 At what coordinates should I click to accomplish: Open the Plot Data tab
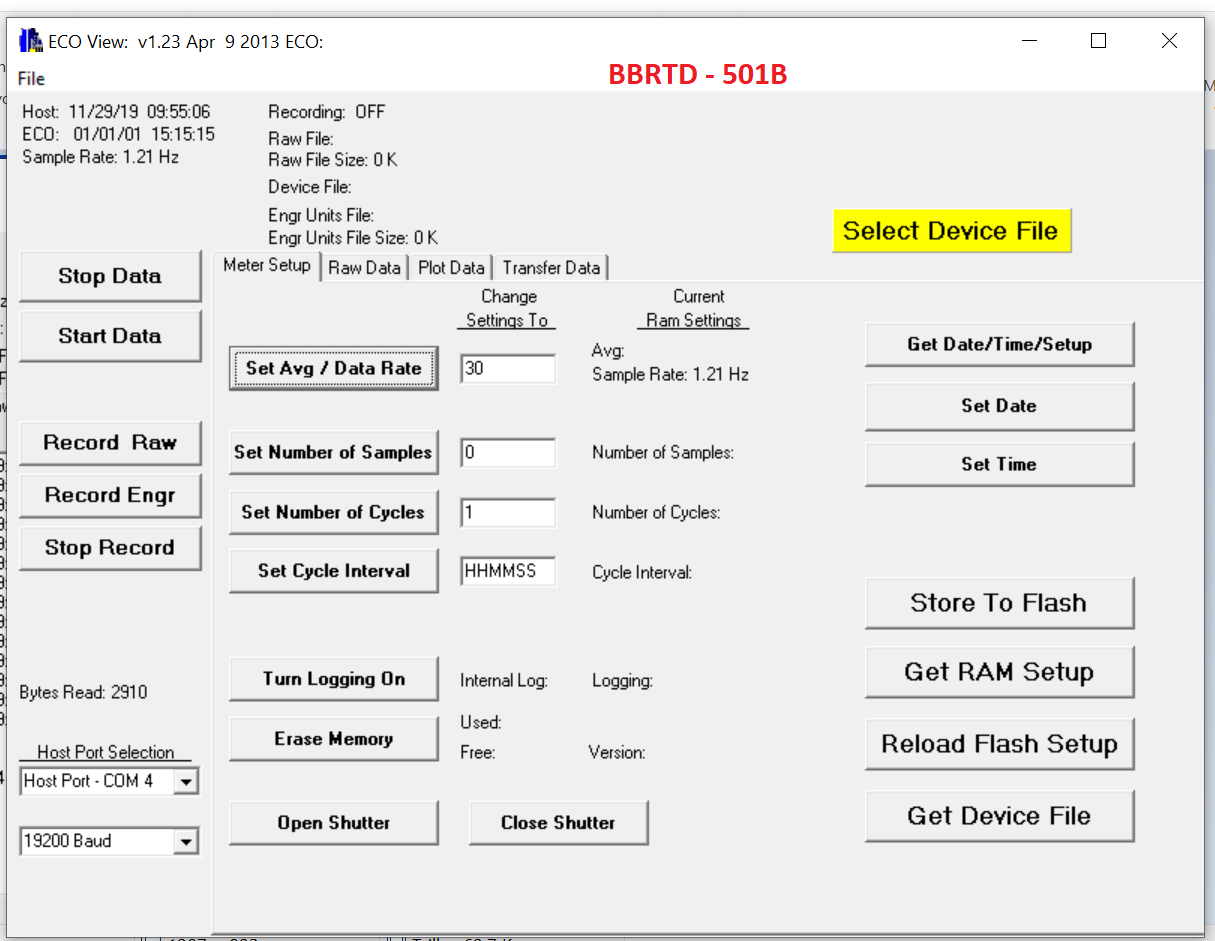pyautogui.click(x=451, y=267)
